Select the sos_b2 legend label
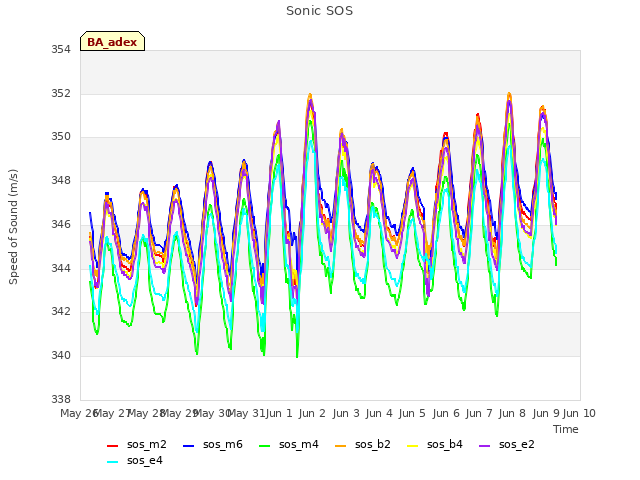 pos(373,444)
